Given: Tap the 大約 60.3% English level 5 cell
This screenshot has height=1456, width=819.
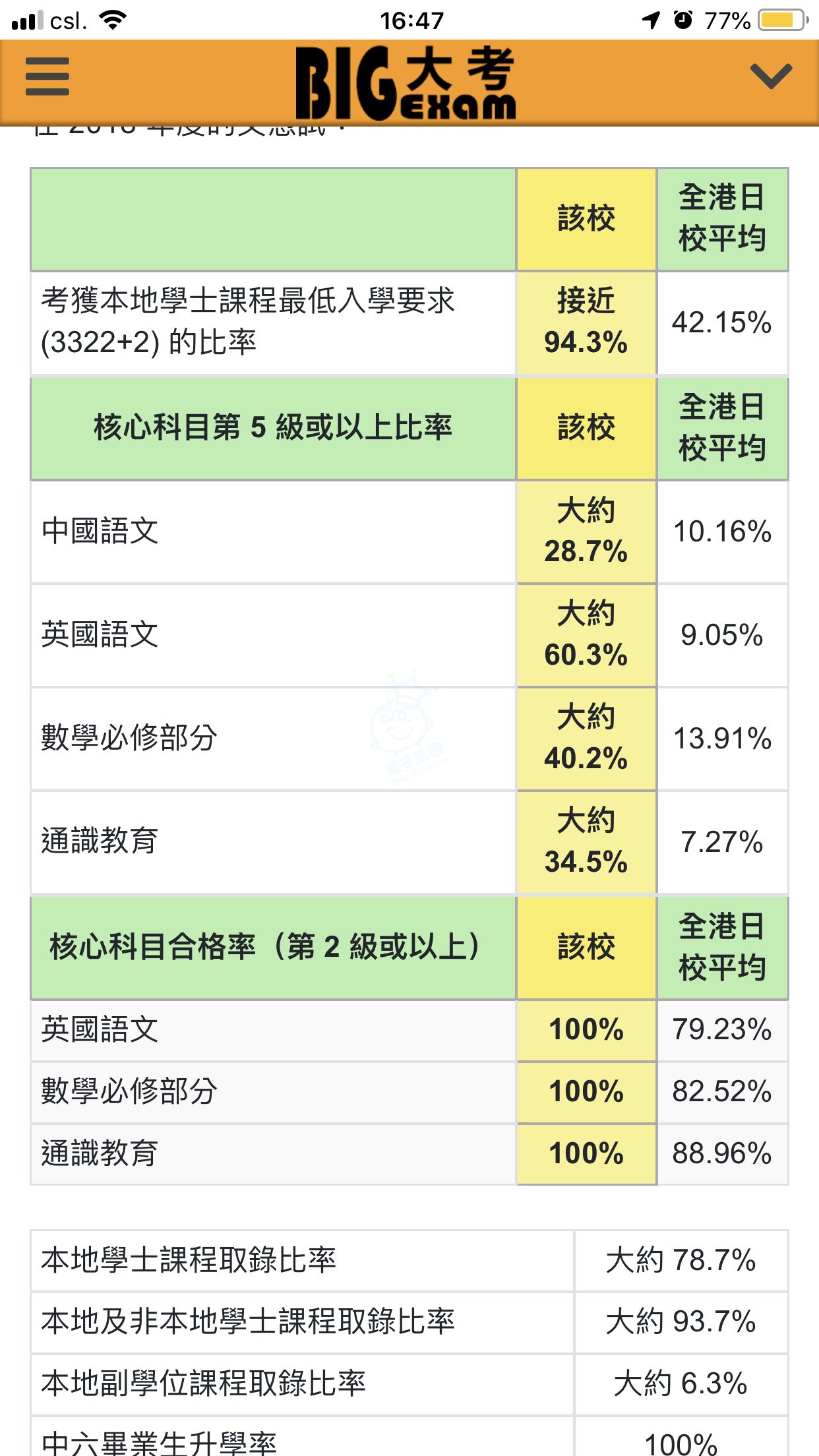Looking at the screenshot, I should click(x=586, y=634).
